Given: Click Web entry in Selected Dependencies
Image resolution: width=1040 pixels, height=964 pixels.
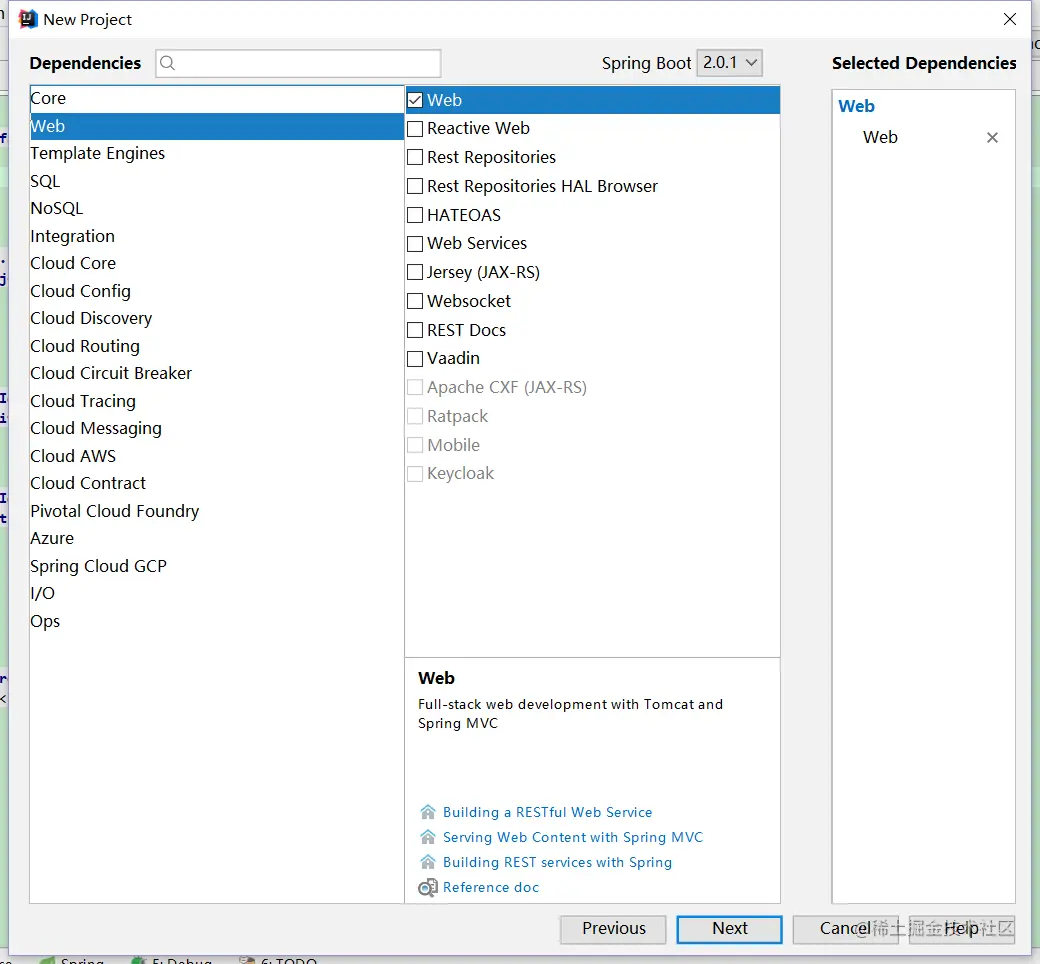Looking at the screenshot, I should [x=880, y=137].
